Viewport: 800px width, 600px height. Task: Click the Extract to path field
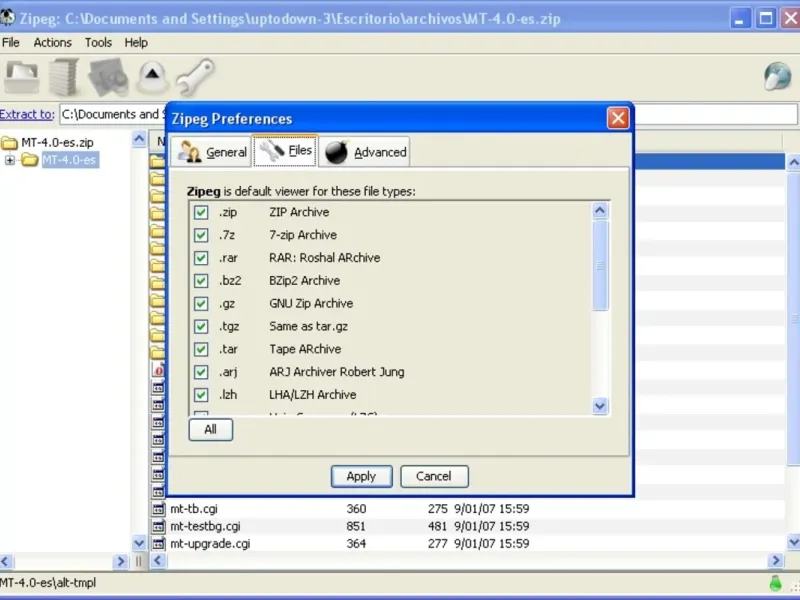pos(429,114)
